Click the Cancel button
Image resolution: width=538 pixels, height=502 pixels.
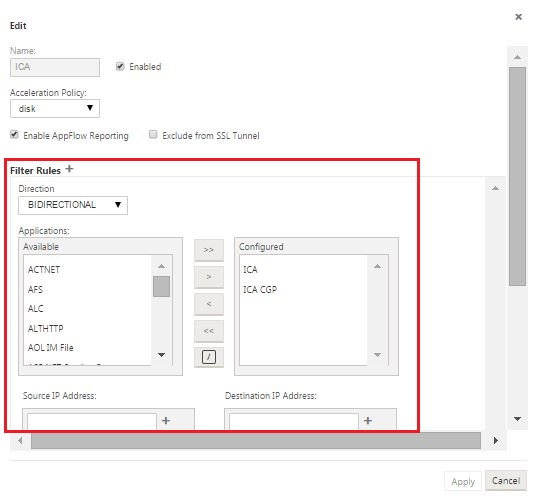coord(506,480)
